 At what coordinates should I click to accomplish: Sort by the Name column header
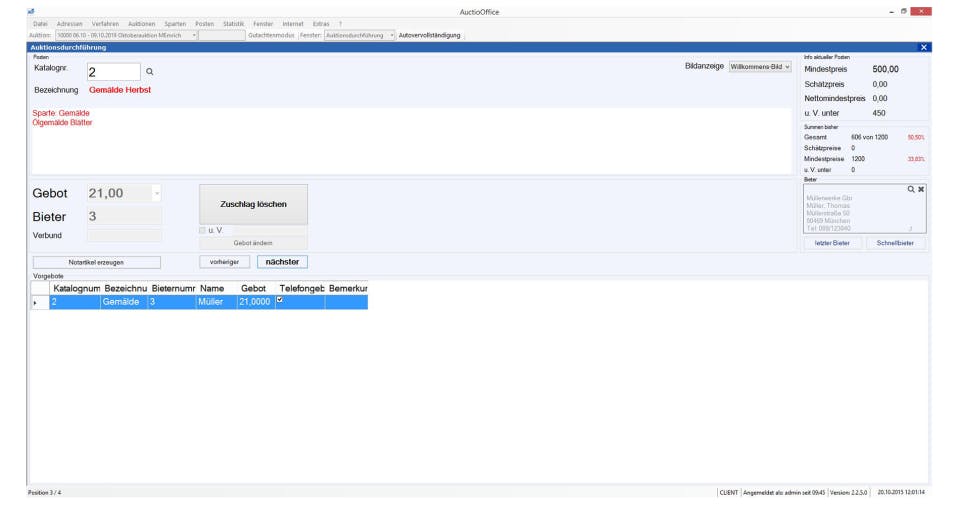pos(217,288)
